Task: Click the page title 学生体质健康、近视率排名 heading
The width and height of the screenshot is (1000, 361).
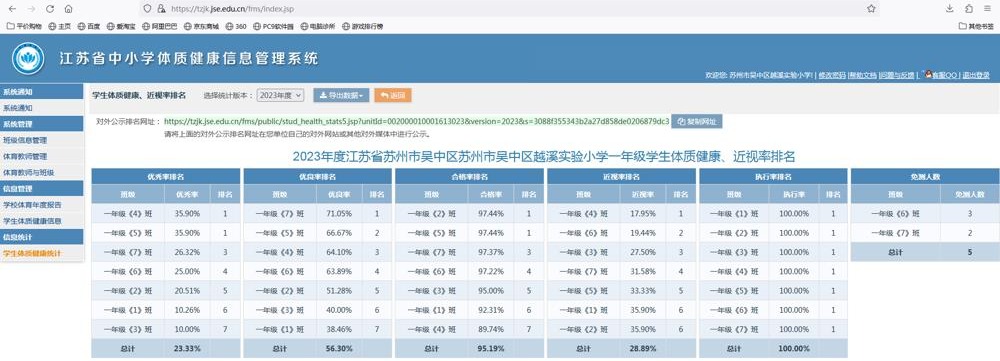Action: [x=139, y=95]
